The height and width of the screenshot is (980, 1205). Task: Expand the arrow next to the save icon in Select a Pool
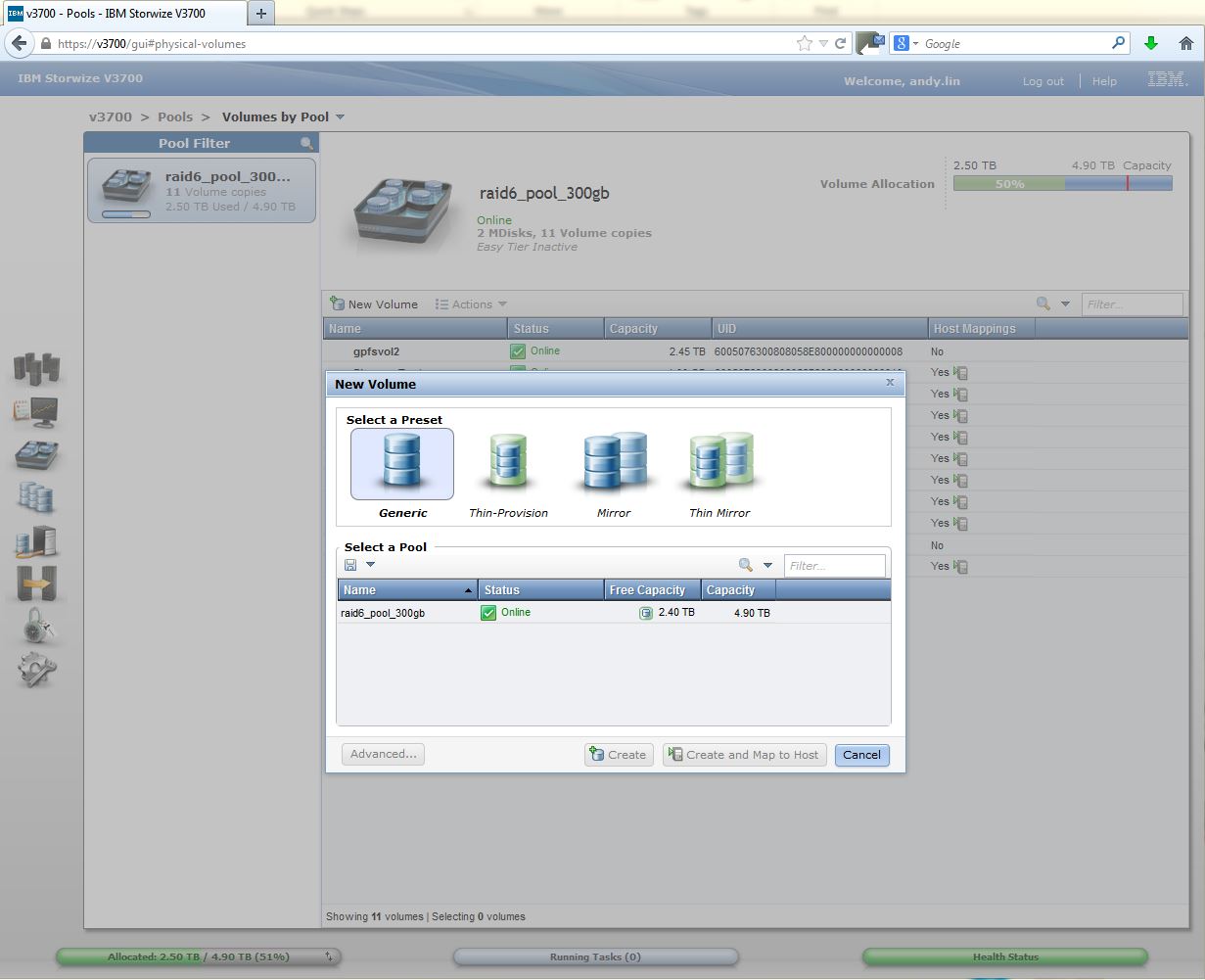(x=370, y=565)
